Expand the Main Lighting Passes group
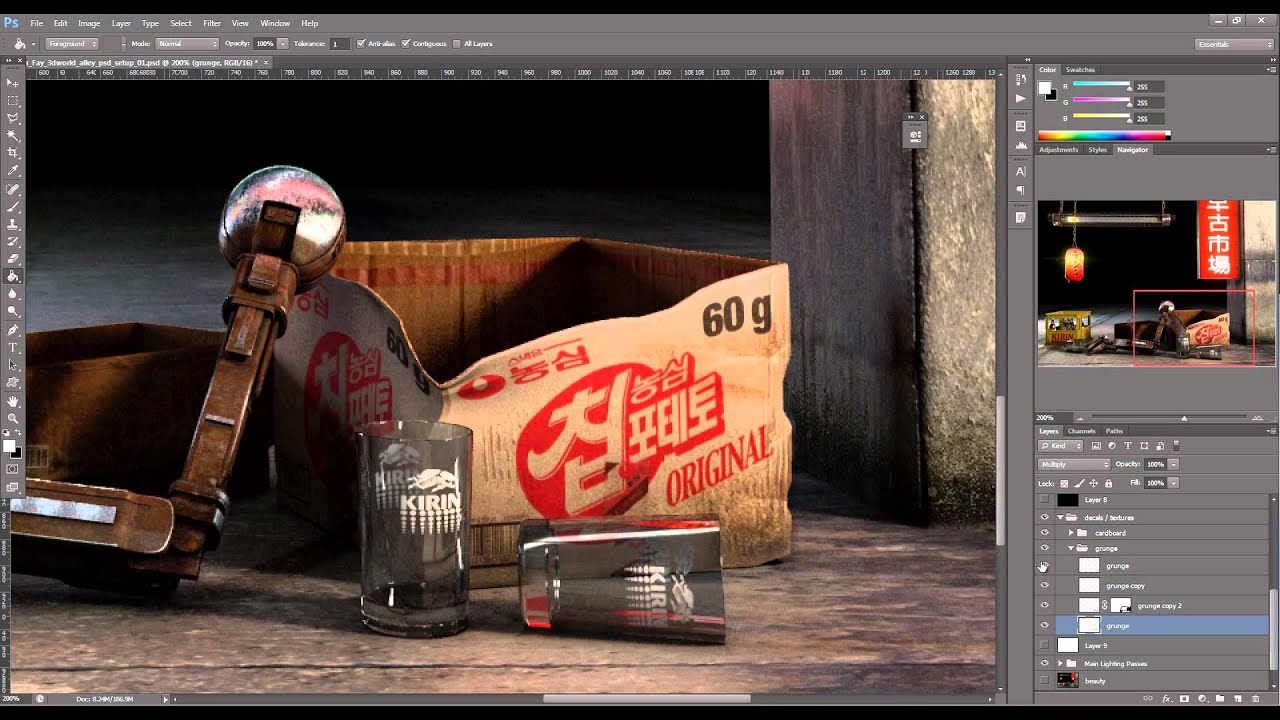 pos(1060,663)
